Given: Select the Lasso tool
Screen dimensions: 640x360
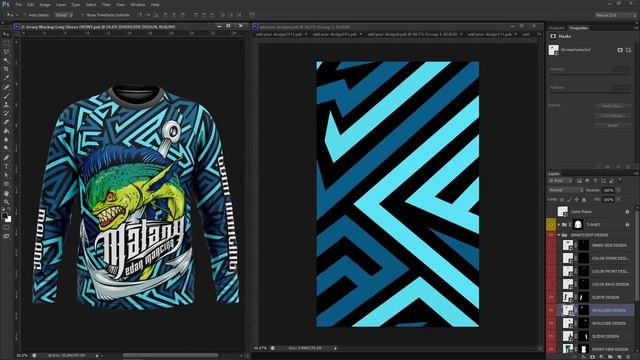Looking at the screenshot, I should pyautogui.click(x=6, y=52).
